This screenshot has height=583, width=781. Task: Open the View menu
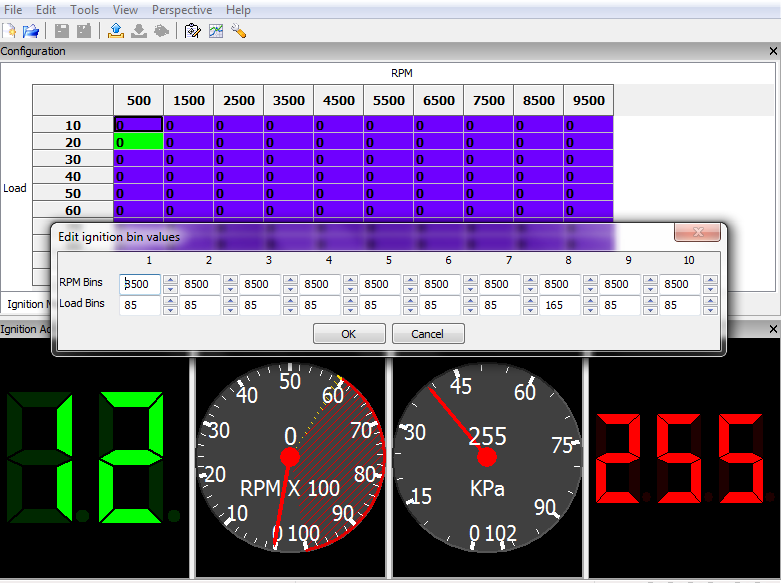[x=125, y=9]
